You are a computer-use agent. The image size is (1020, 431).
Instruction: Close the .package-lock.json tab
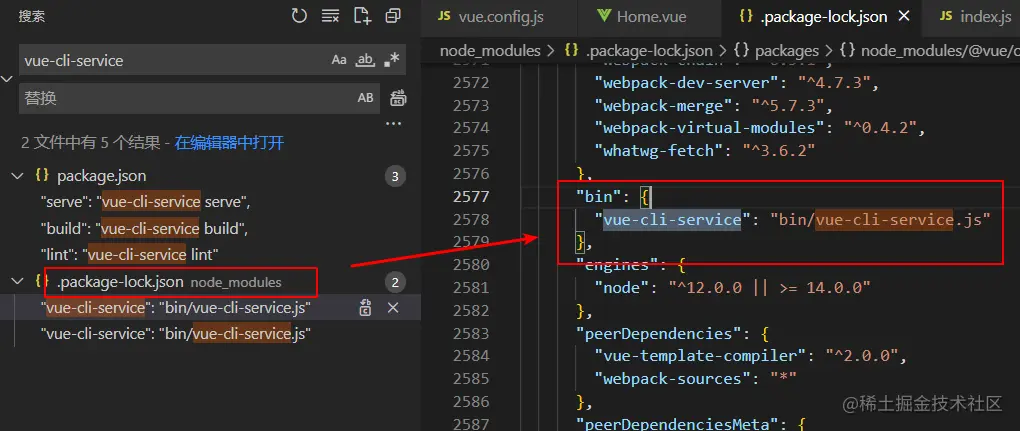pos(904,17)
